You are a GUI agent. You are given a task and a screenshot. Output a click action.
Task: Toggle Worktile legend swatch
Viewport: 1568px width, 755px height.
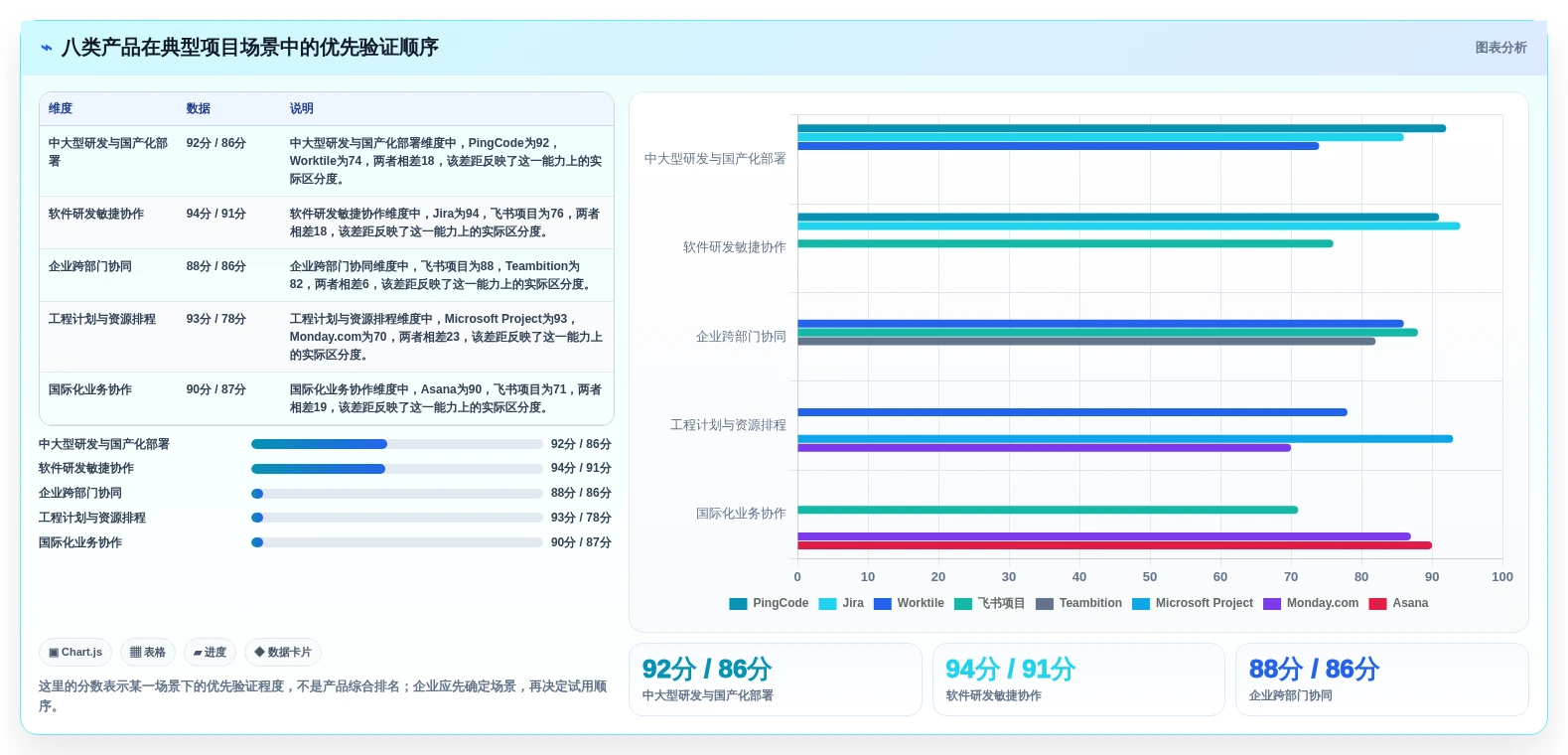882,604
